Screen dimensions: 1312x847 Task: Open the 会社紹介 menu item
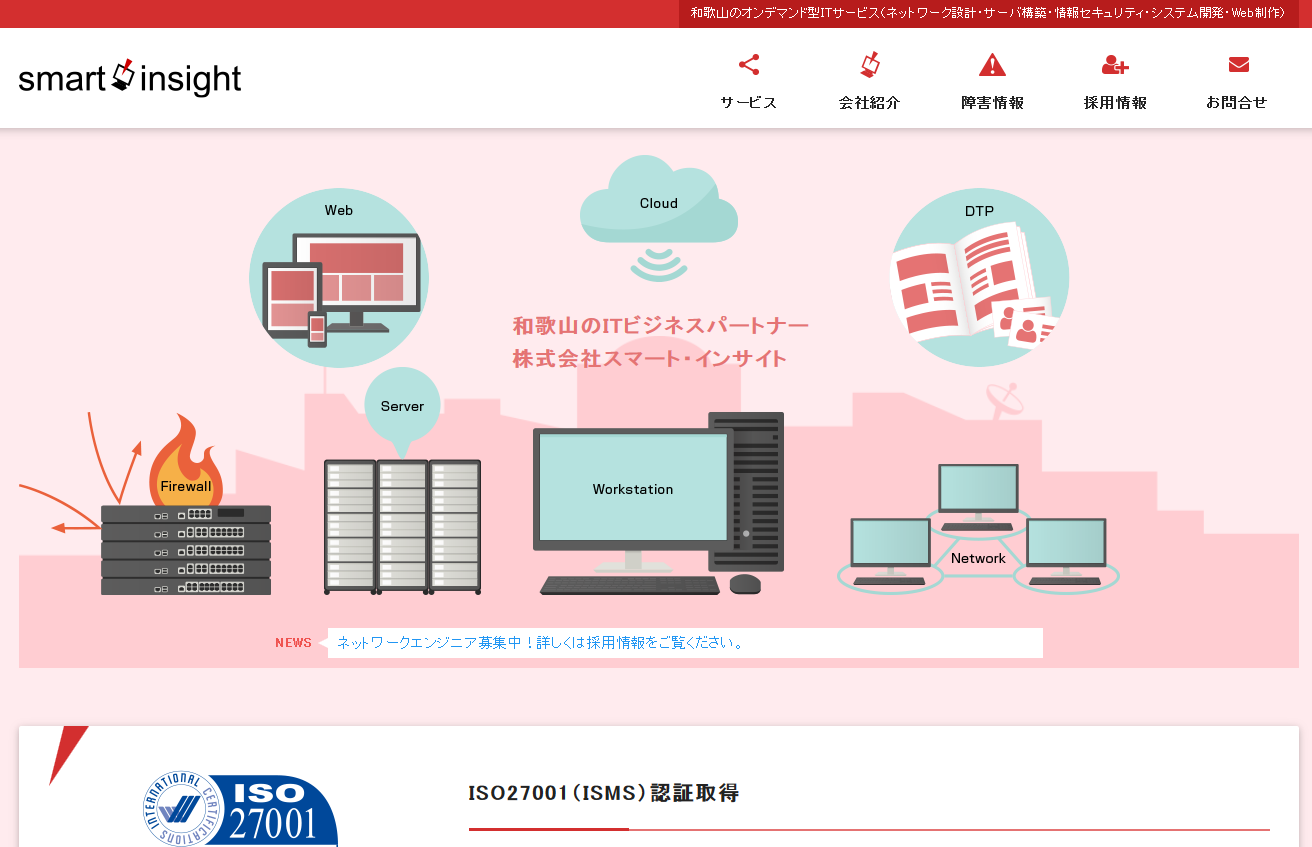click(870, 102)
